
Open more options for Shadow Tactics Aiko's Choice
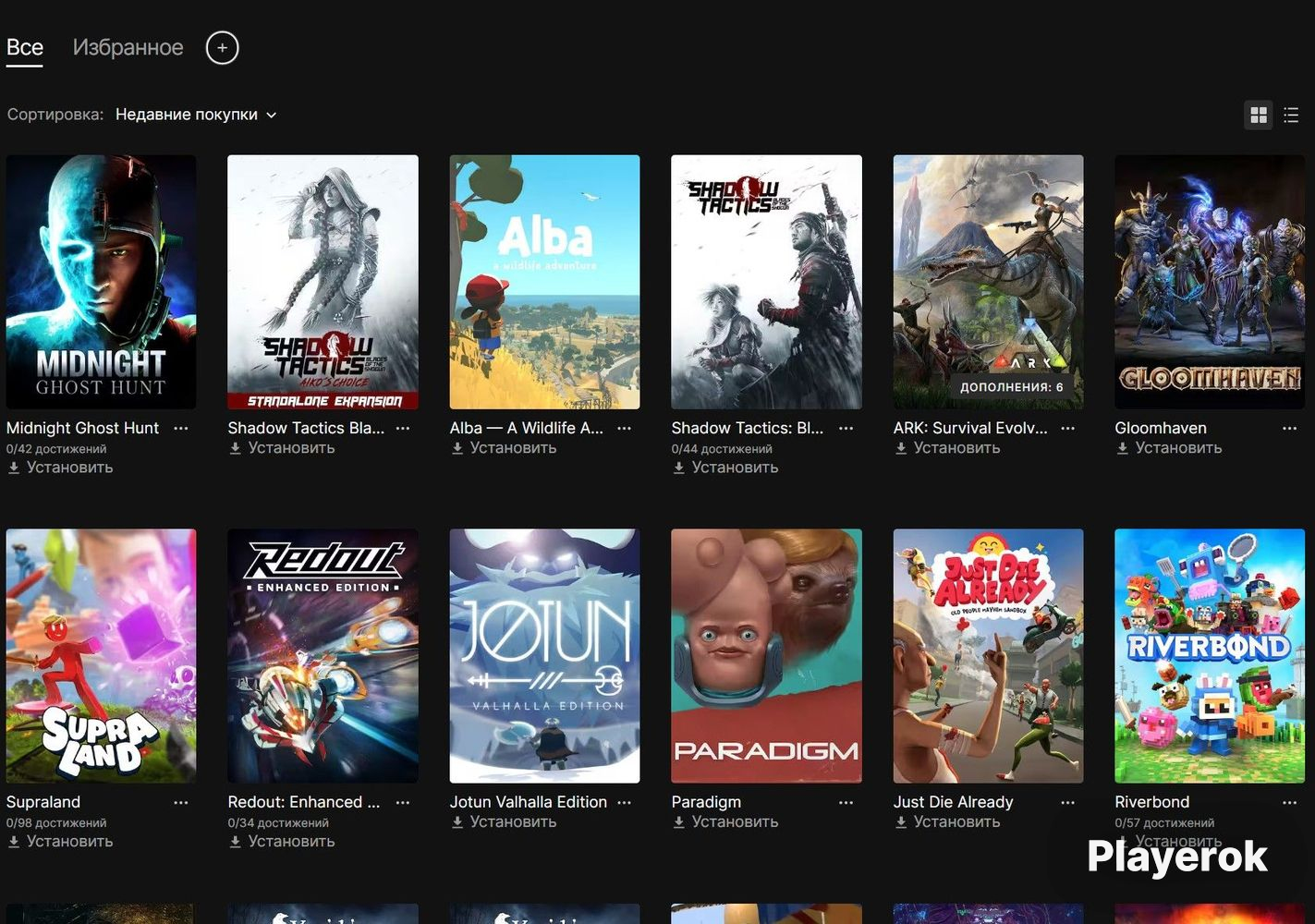point(403,428)
